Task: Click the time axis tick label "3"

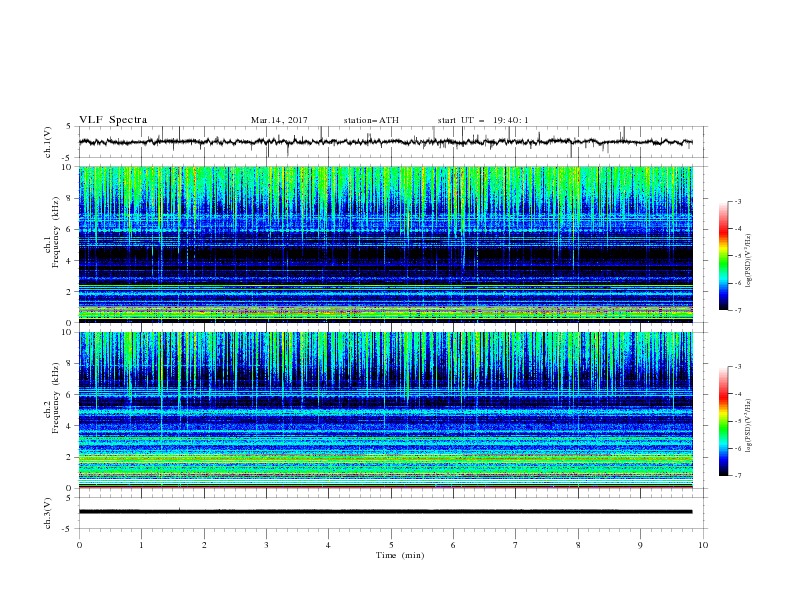Action: [266, 545]
